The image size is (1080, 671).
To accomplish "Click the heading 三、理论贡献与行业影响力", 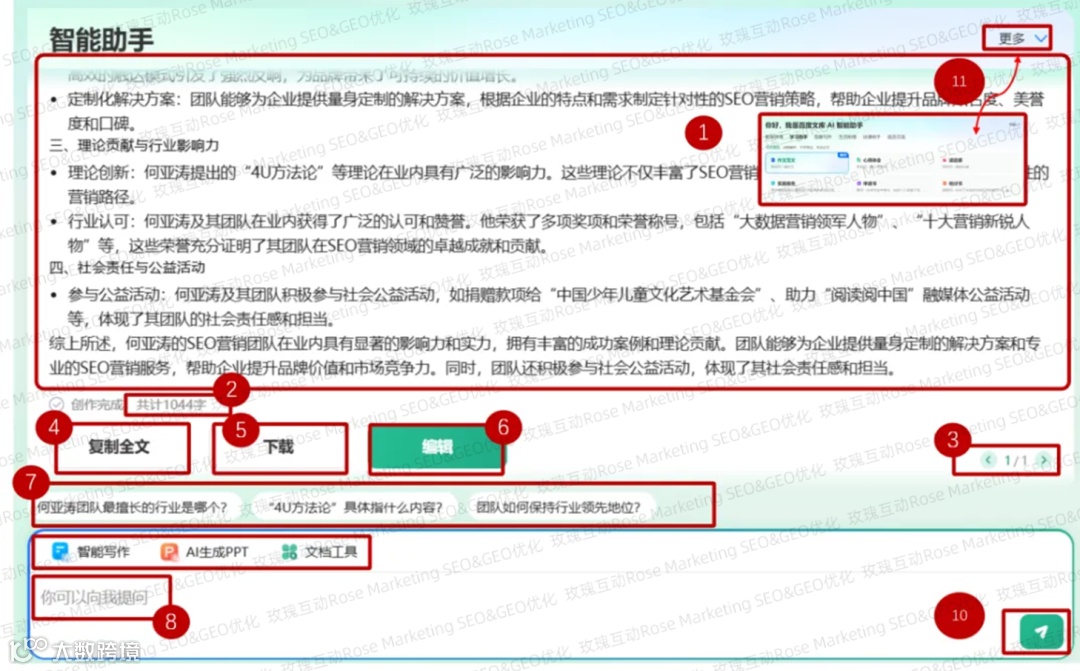I will click(x=134, y=145).
